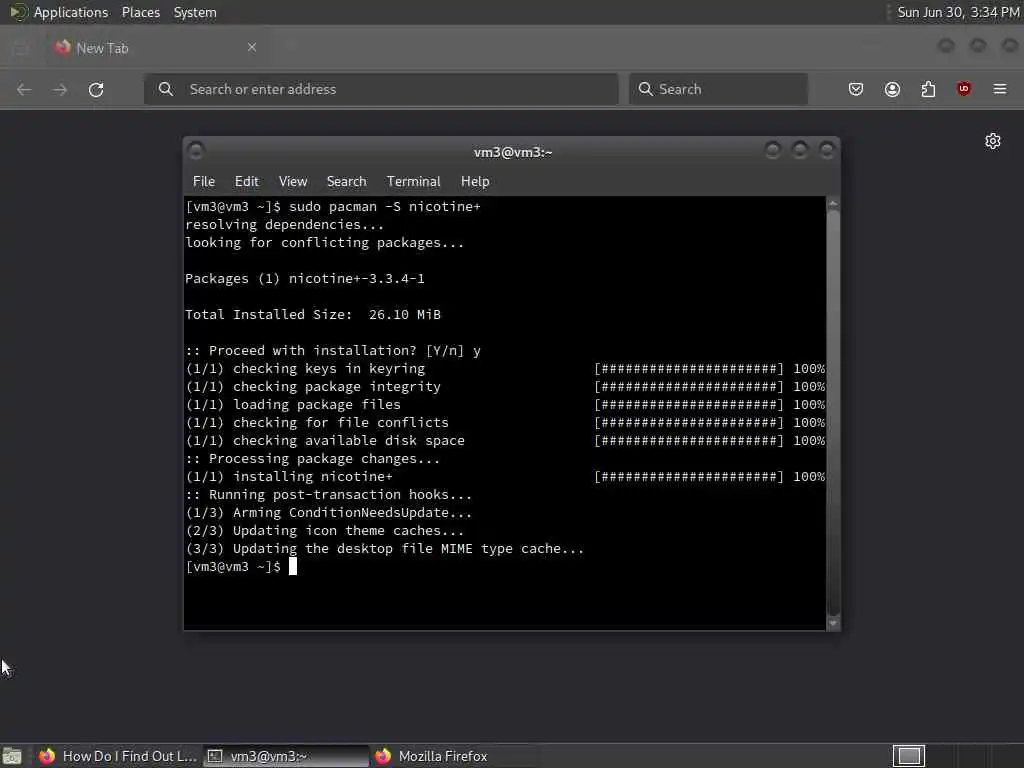The image size is (1024, 768).
Task: Click 'Arming ConditionNeedsUpdate...' line
Action: pos(352,513)
